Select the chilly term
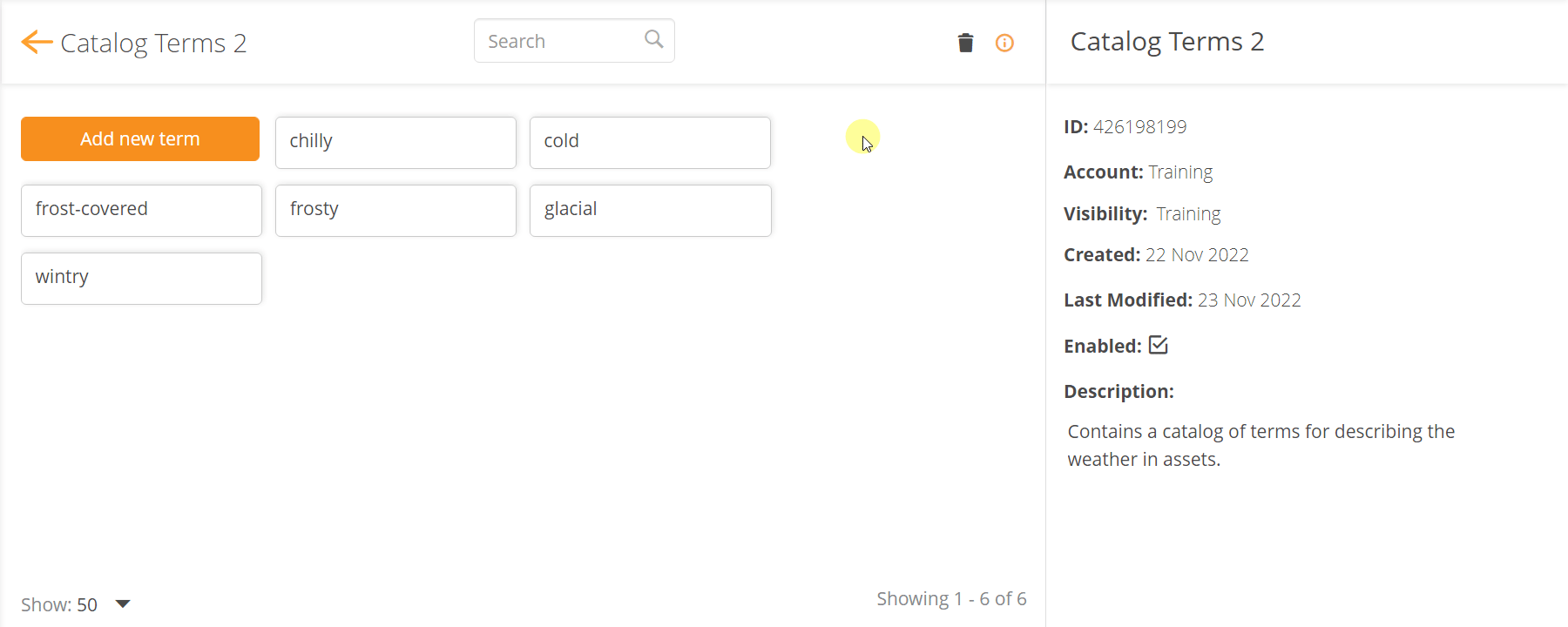 coord(395,142)
